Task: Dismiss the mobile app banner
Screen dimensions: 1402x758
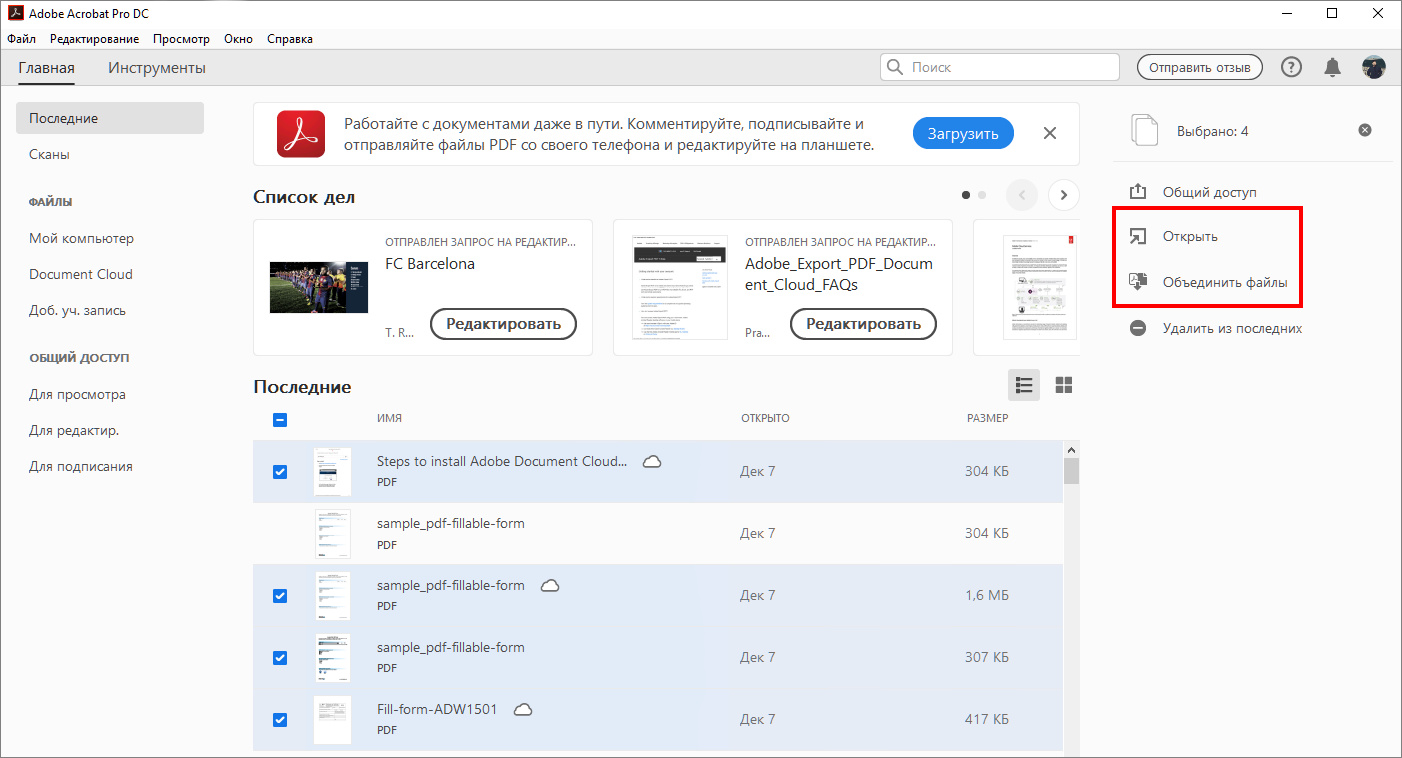Action: pos(1050,133)
